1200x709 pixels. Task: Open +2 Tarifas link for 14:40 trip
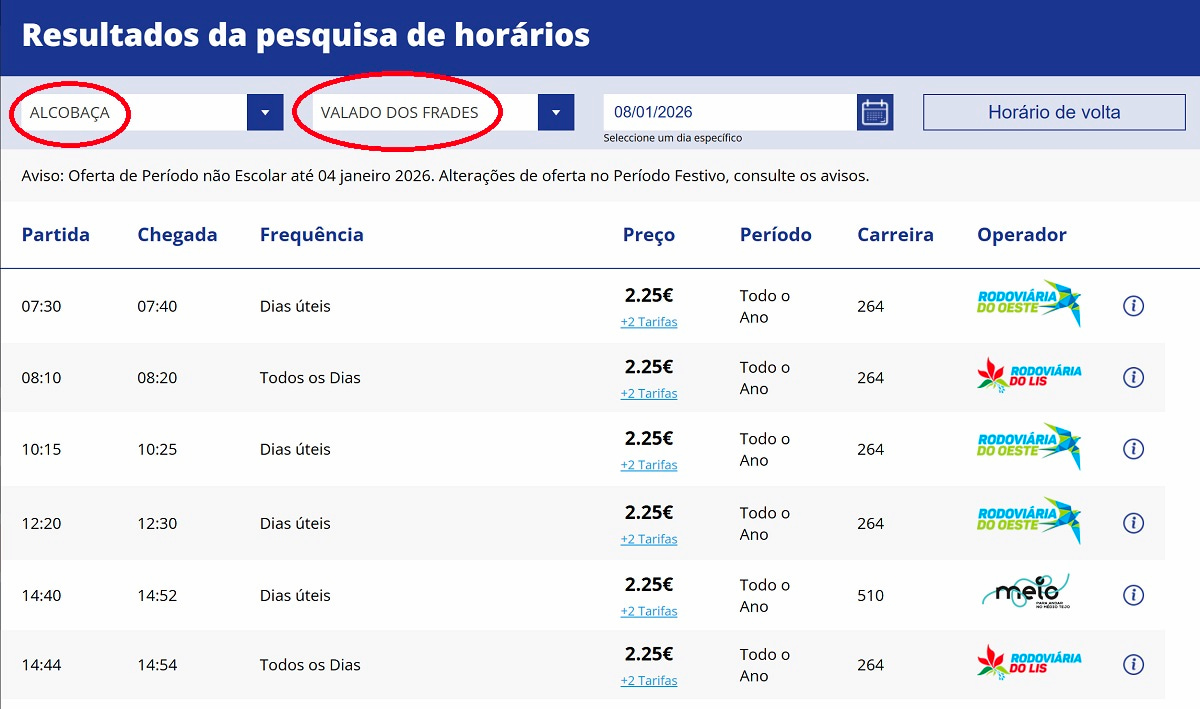648,611
